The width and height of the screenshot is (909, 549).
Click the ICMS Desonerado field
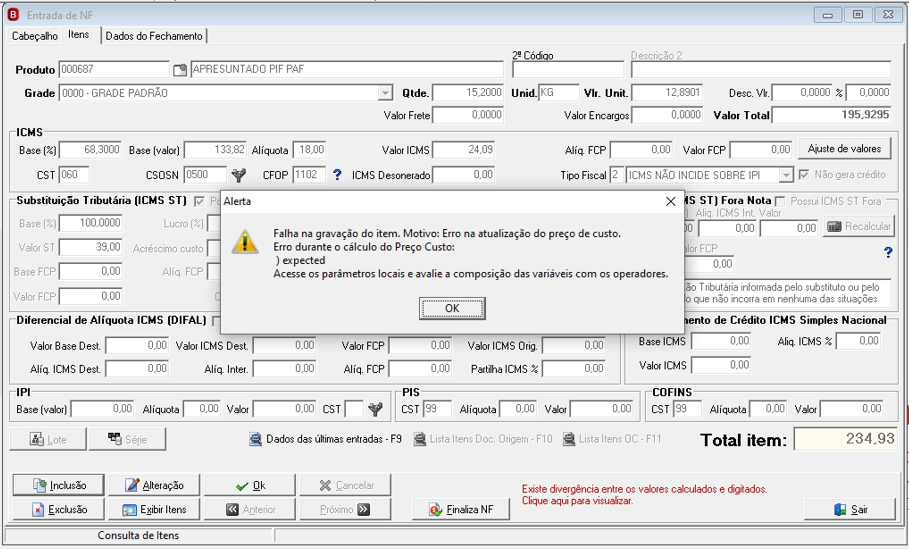coord(464,174)
